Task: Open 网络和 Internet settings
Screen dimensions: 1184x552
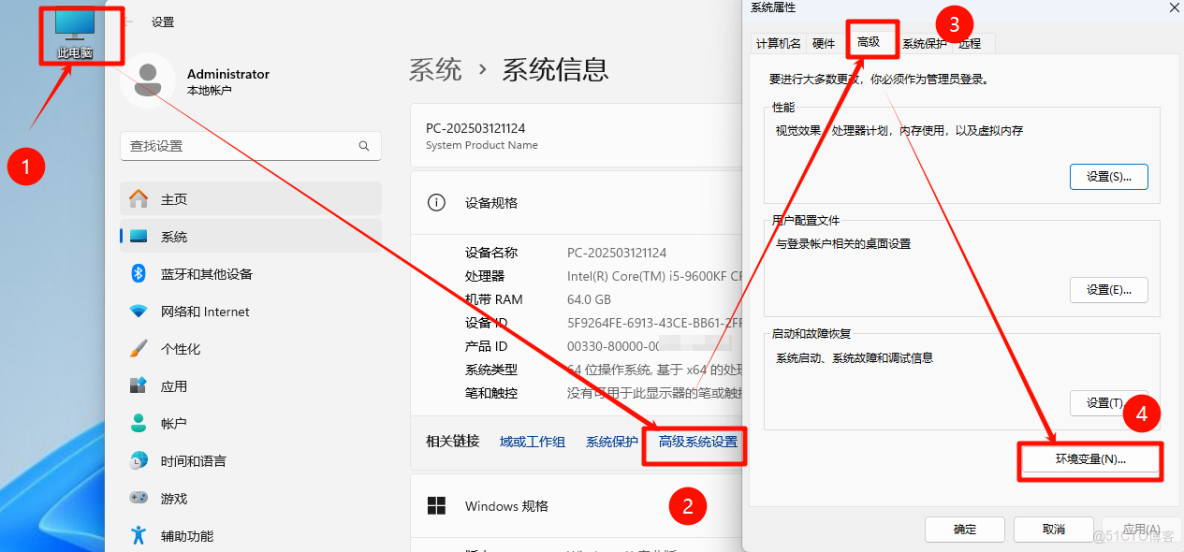Action: [x=251, y=311]
